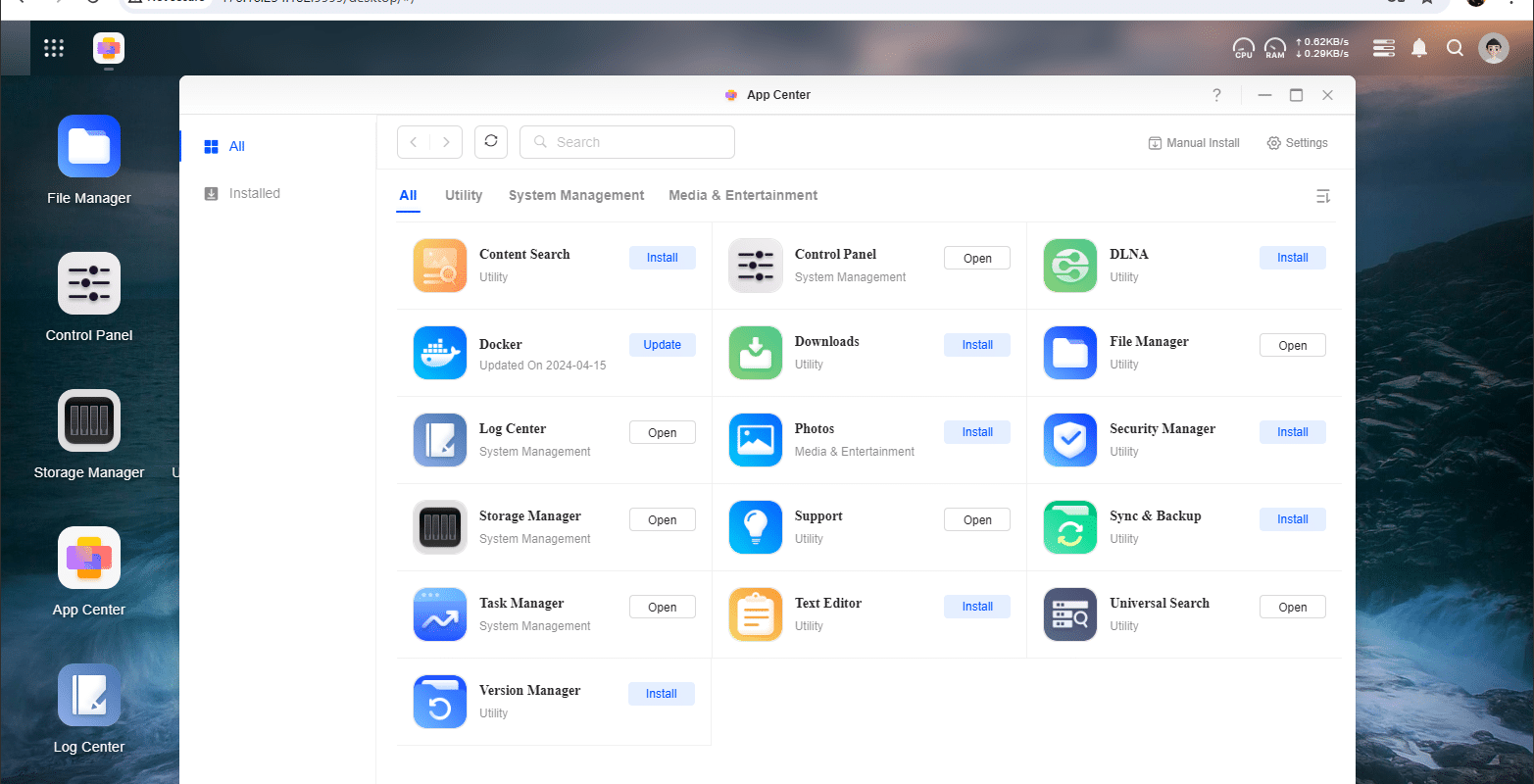Install Security Manager

coord(1293,432)
